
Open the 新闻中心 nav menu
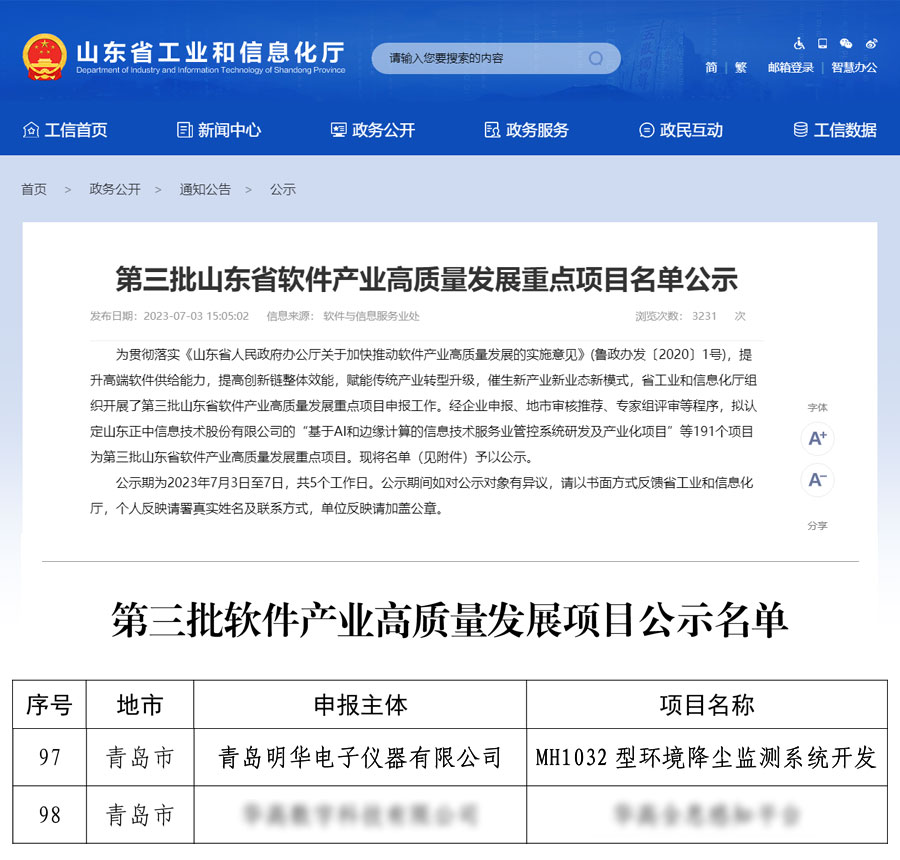219,130
